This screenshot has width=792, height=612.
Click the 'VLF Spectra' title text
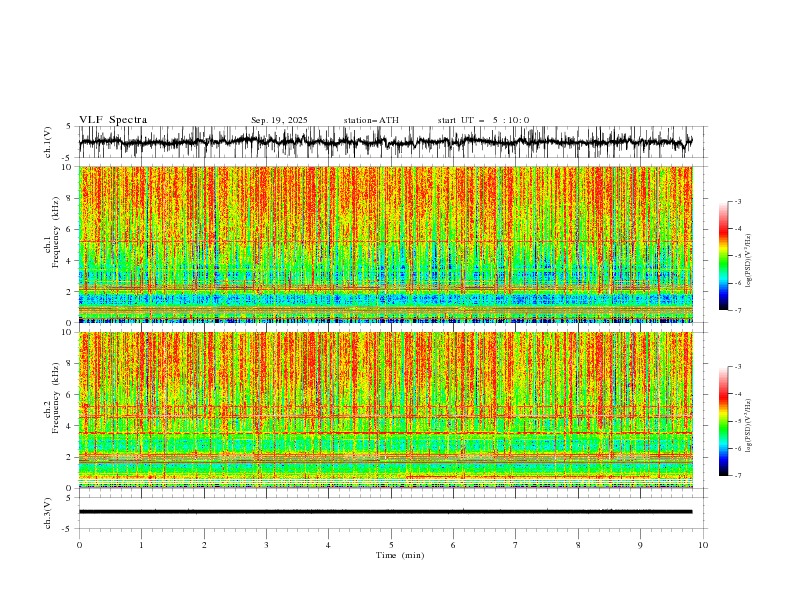coord(113,120)
